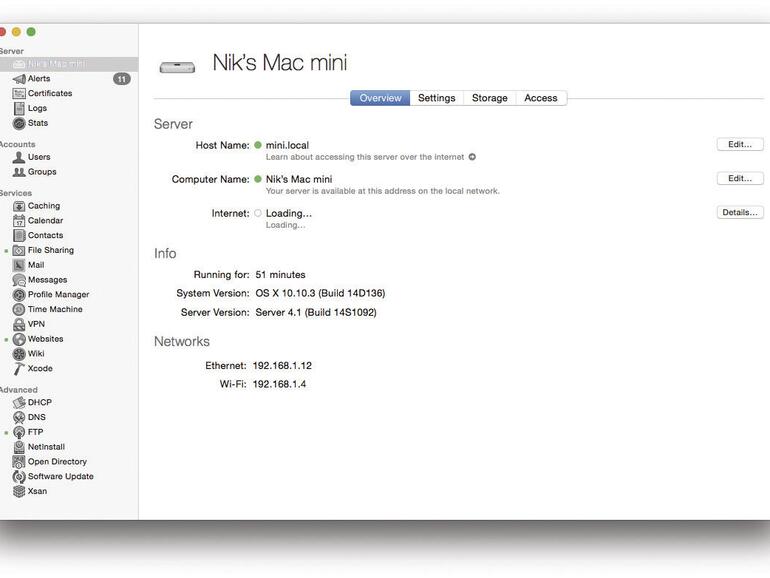Click the Users silhouette icon
This screenshot has height=578, width=770.
click(19, 157)
